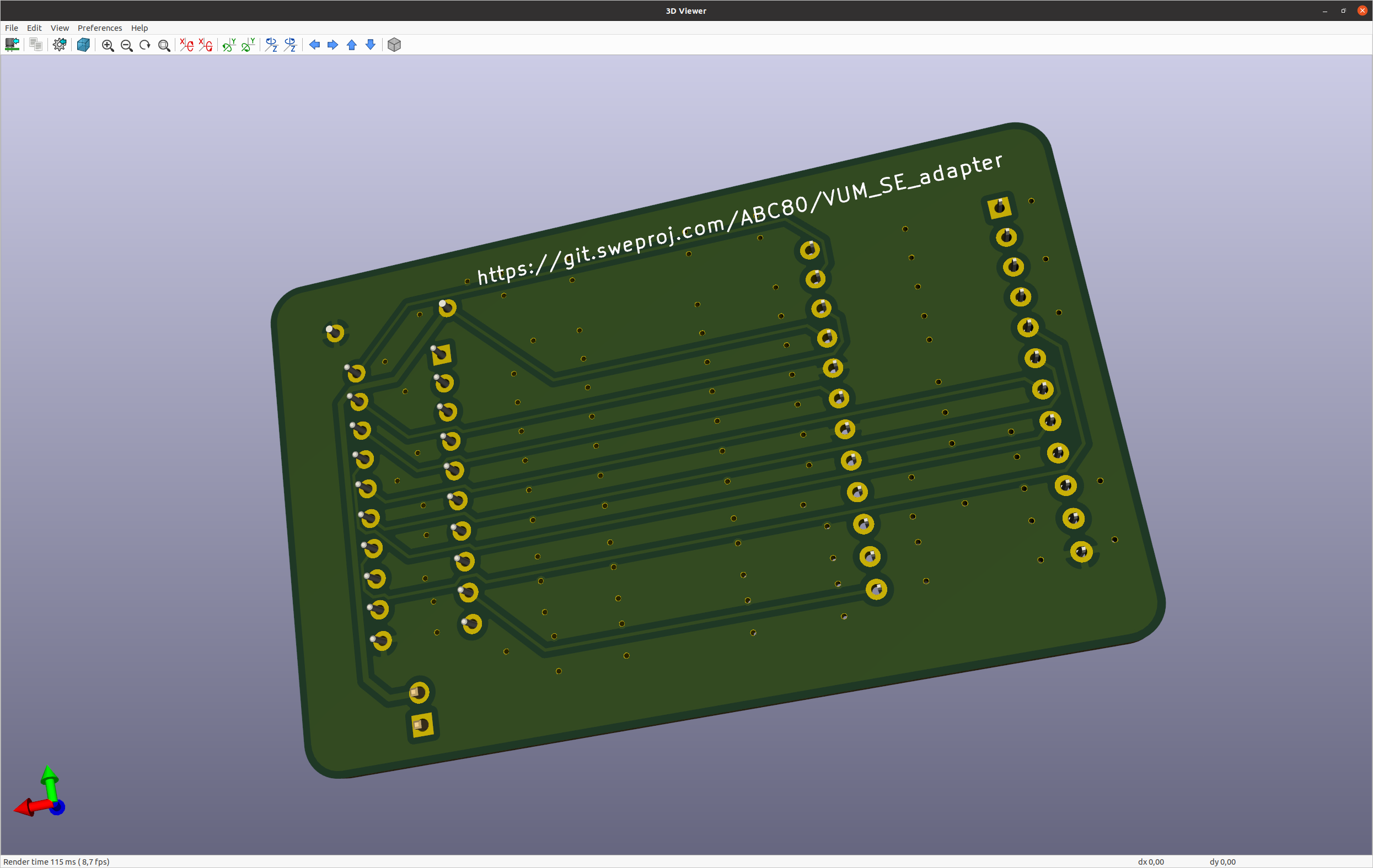Move board left with blue arrow
This screenshot has height=868, width=1373.
pos(314,45)
